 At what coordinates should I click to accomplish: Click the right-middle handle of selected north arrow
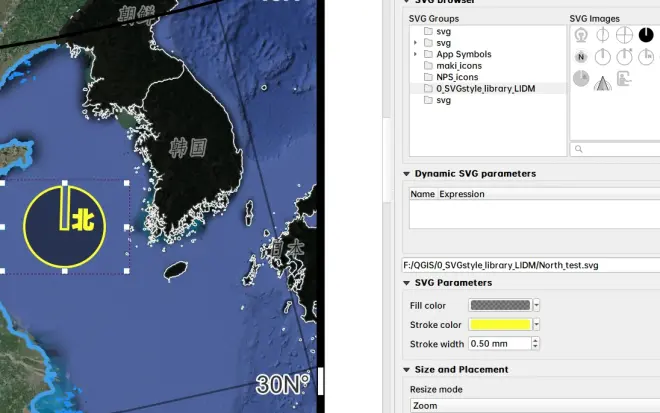[x=127, y=227]
